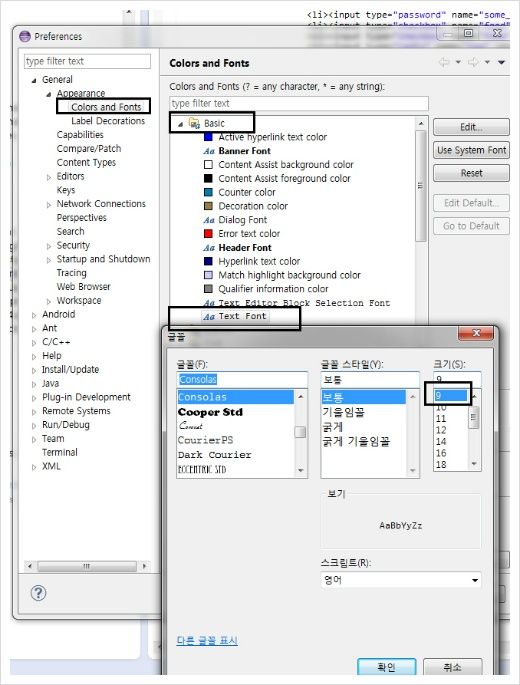Image resolution: width=520 pixels, height=685 pixels.
Task: Select the Header Font Aa icon
Action: click(209, 248)
